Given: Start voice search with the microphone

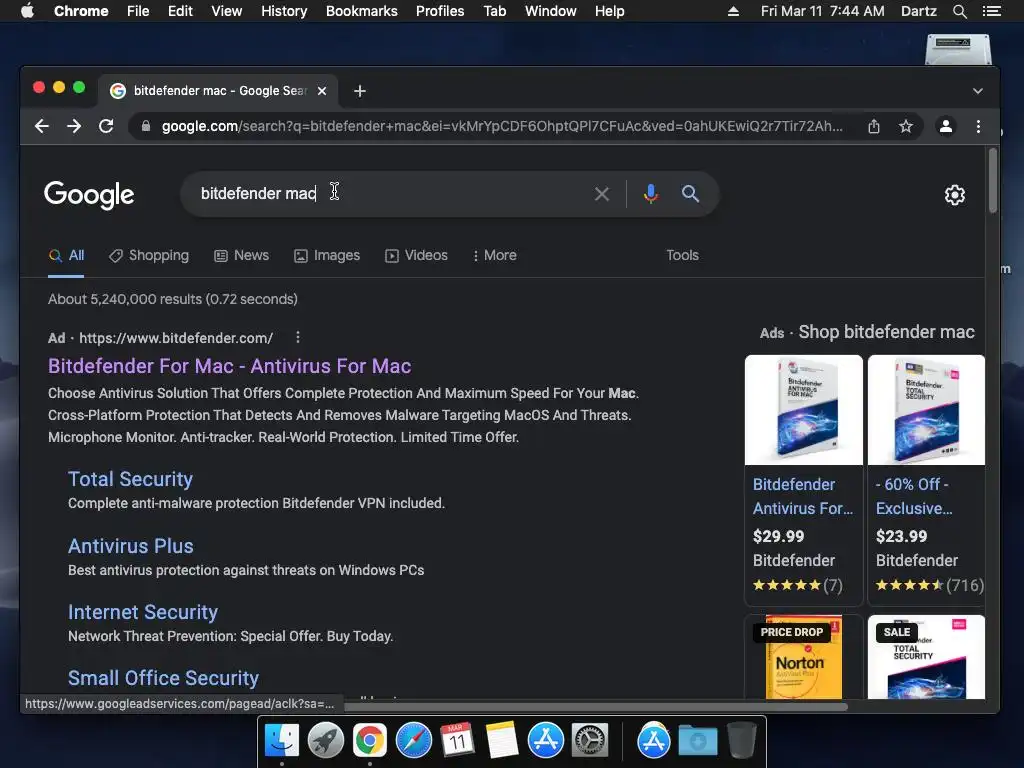Looking at the screenshot, I should pyautogui.click(x=650, y=194).
